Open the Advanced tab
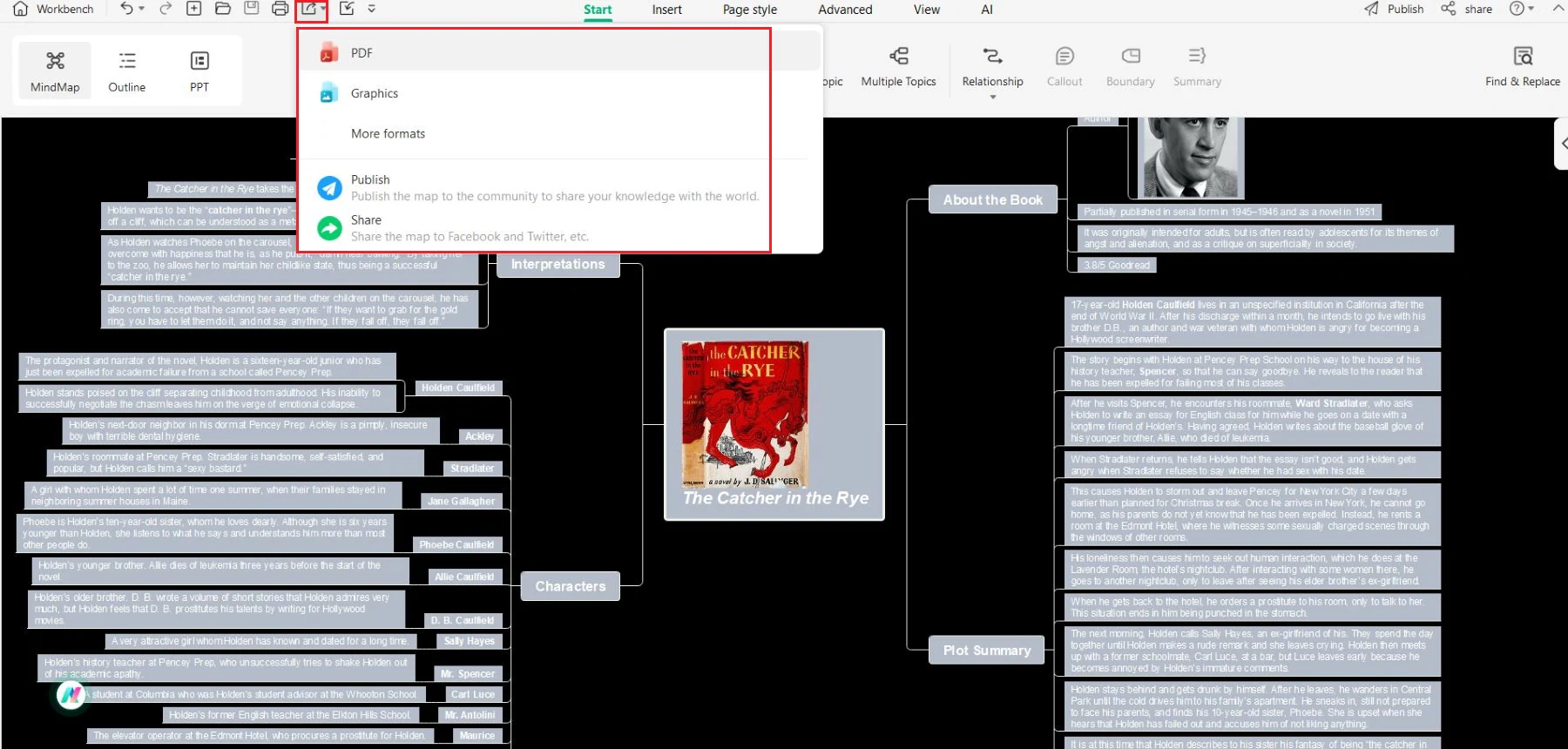Image resolution: width=1568 pixels, height=749 pixels. coord(845,10)
